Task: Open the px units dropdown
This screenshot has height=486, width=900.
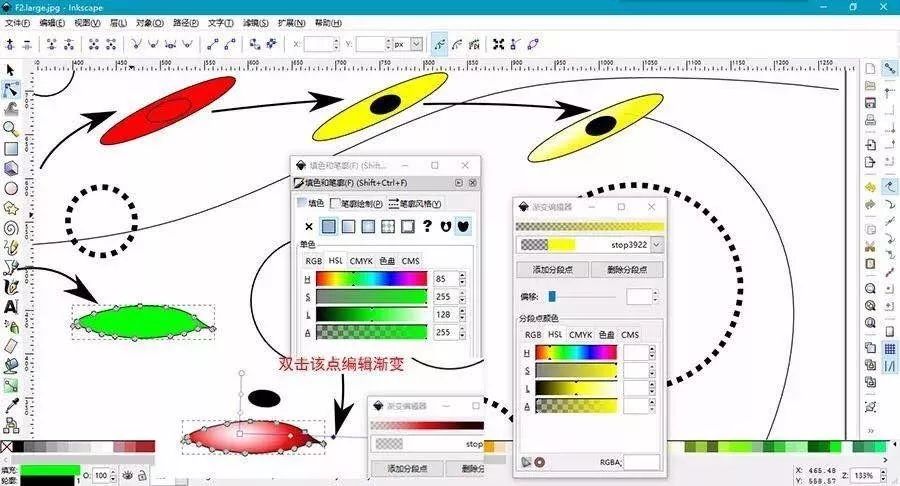Action: tap(417, 44)
